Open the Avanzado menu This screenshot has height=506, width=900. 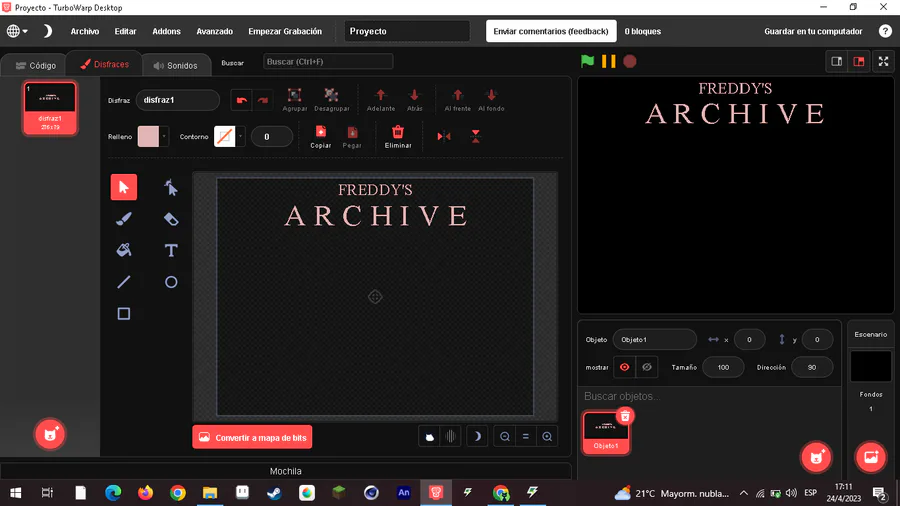(x=215, y=31)
